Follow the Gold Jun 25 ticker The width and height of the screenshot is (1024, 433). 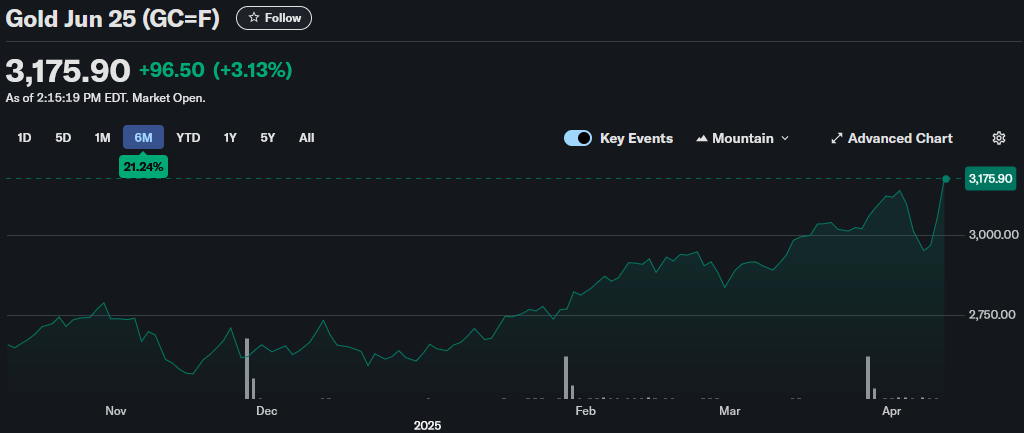coord(274,18)
